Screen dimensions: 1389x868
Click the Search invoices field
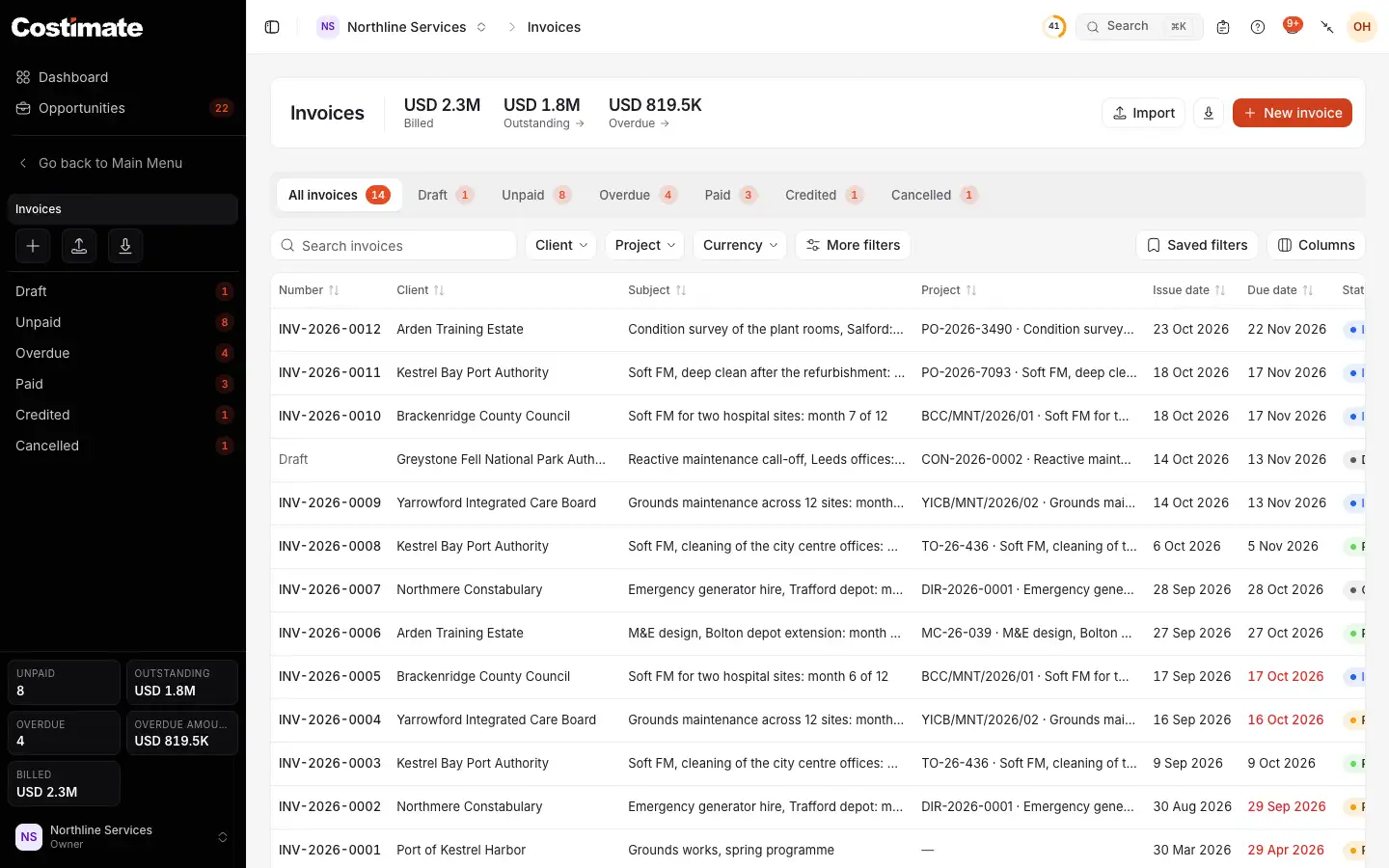click(x=394, y=245)
